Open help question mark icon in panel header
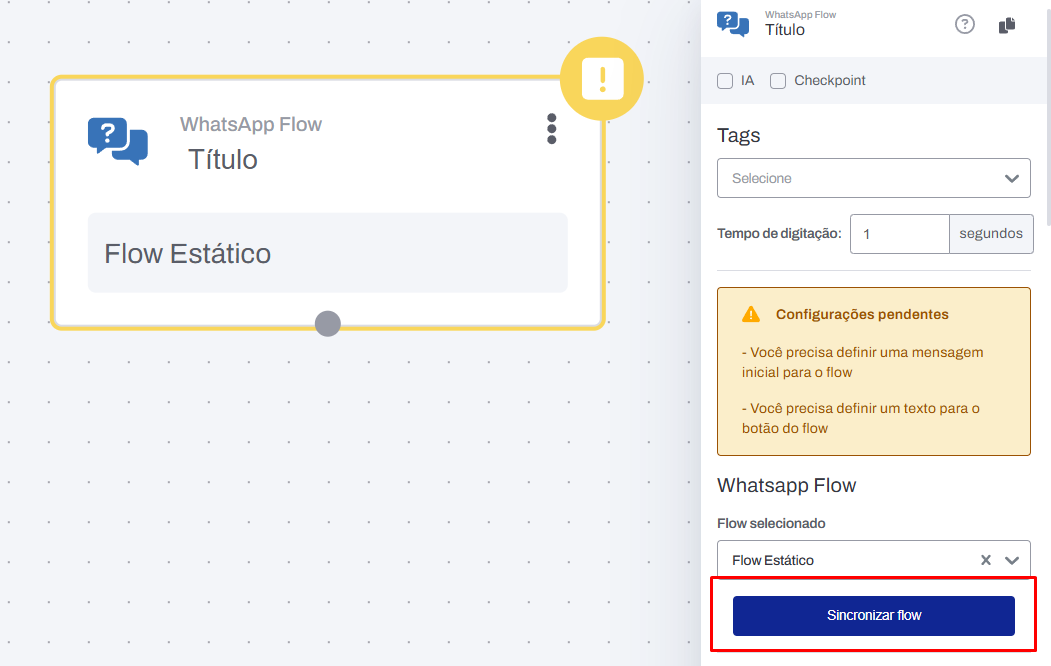The height and width of the screenshot is (666, 1051). [965, 25]
